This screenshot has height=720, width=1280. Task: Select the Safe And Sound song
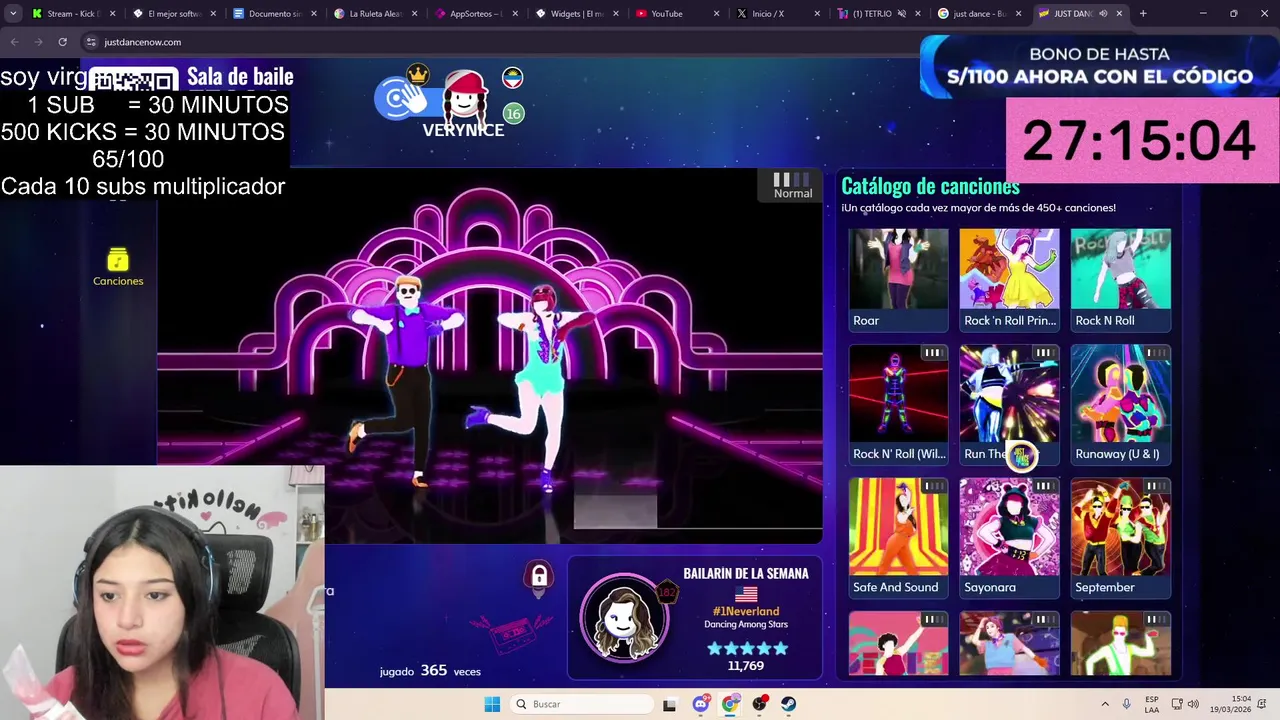click(x=898, y=537)
